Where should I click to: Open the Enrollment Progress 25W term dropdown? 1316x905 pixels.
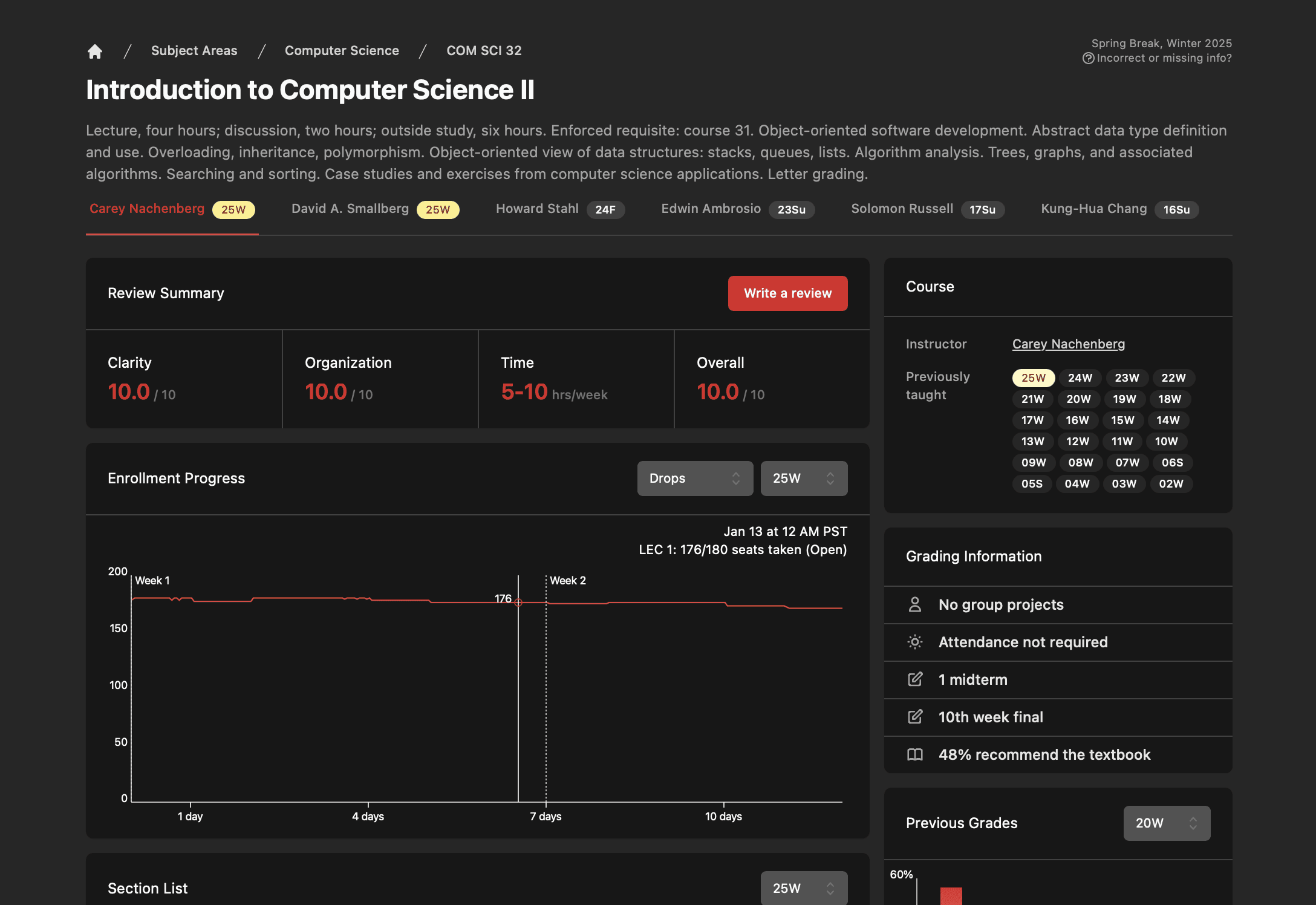(804, 479)
